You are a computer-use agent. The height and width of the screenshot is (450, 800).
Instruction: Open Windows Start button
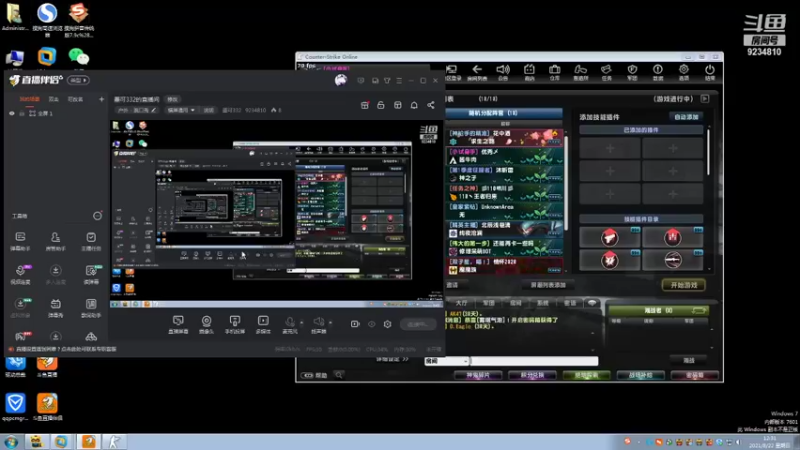(x=11, y=441)
